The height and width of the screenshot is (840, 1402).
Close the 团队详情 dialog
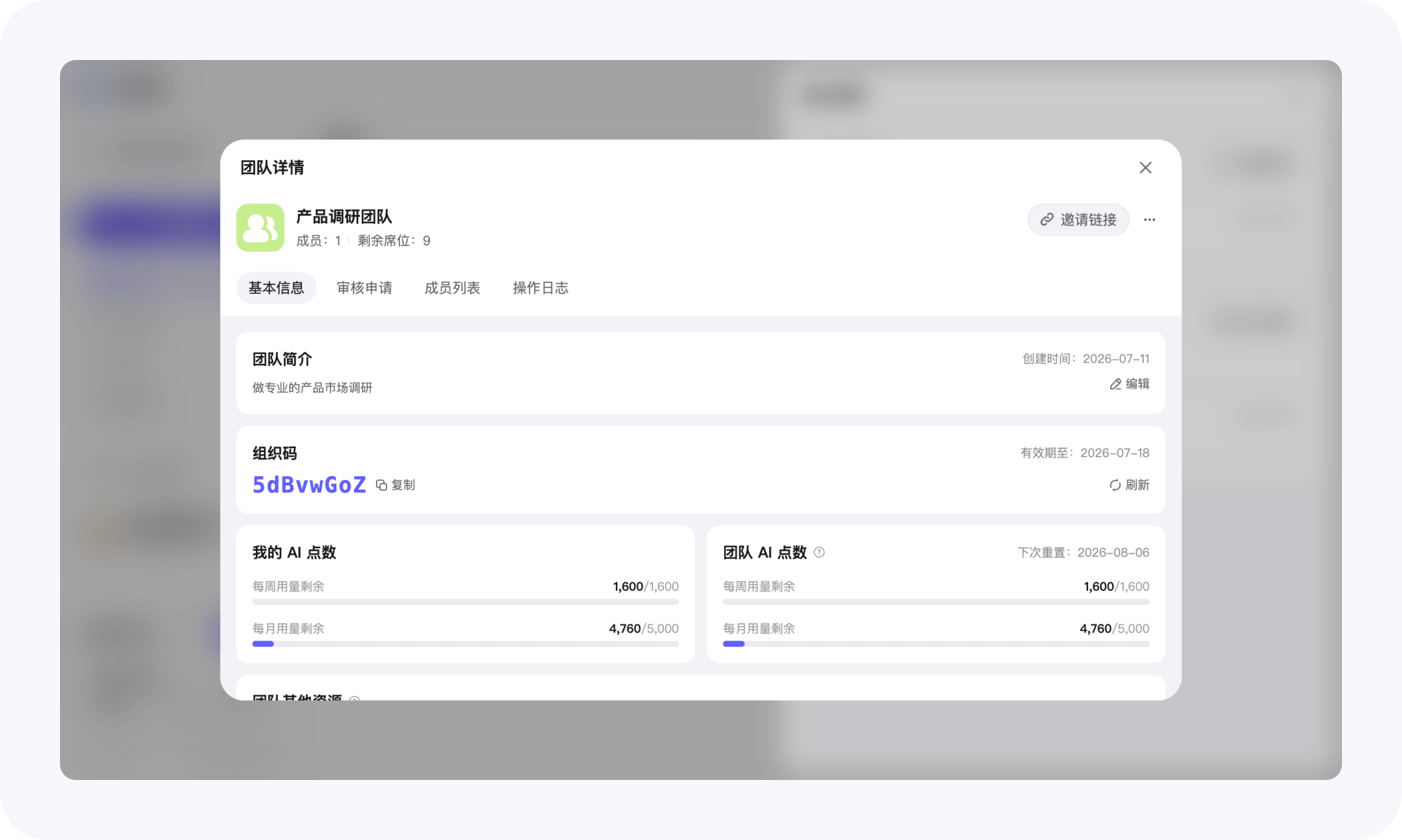coord(1145,168)
